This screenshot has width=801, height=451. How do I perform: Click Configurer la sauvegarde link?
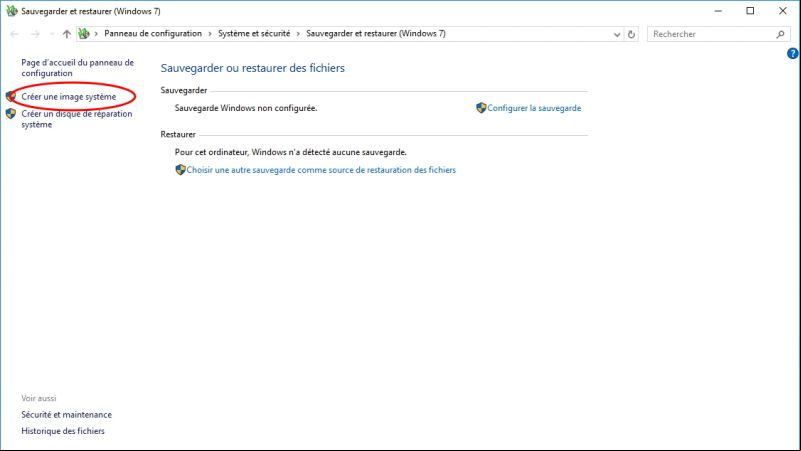(x=534, y=108)
